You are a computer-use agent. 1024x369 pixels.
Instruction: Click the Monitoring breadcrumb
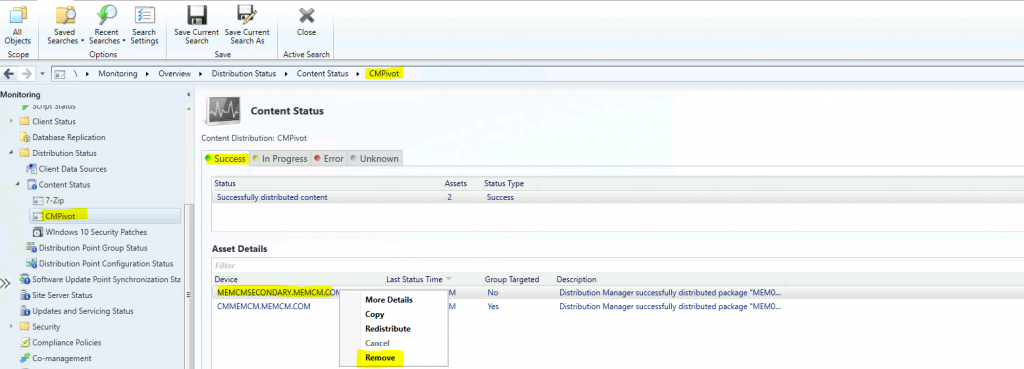(118, 74)
